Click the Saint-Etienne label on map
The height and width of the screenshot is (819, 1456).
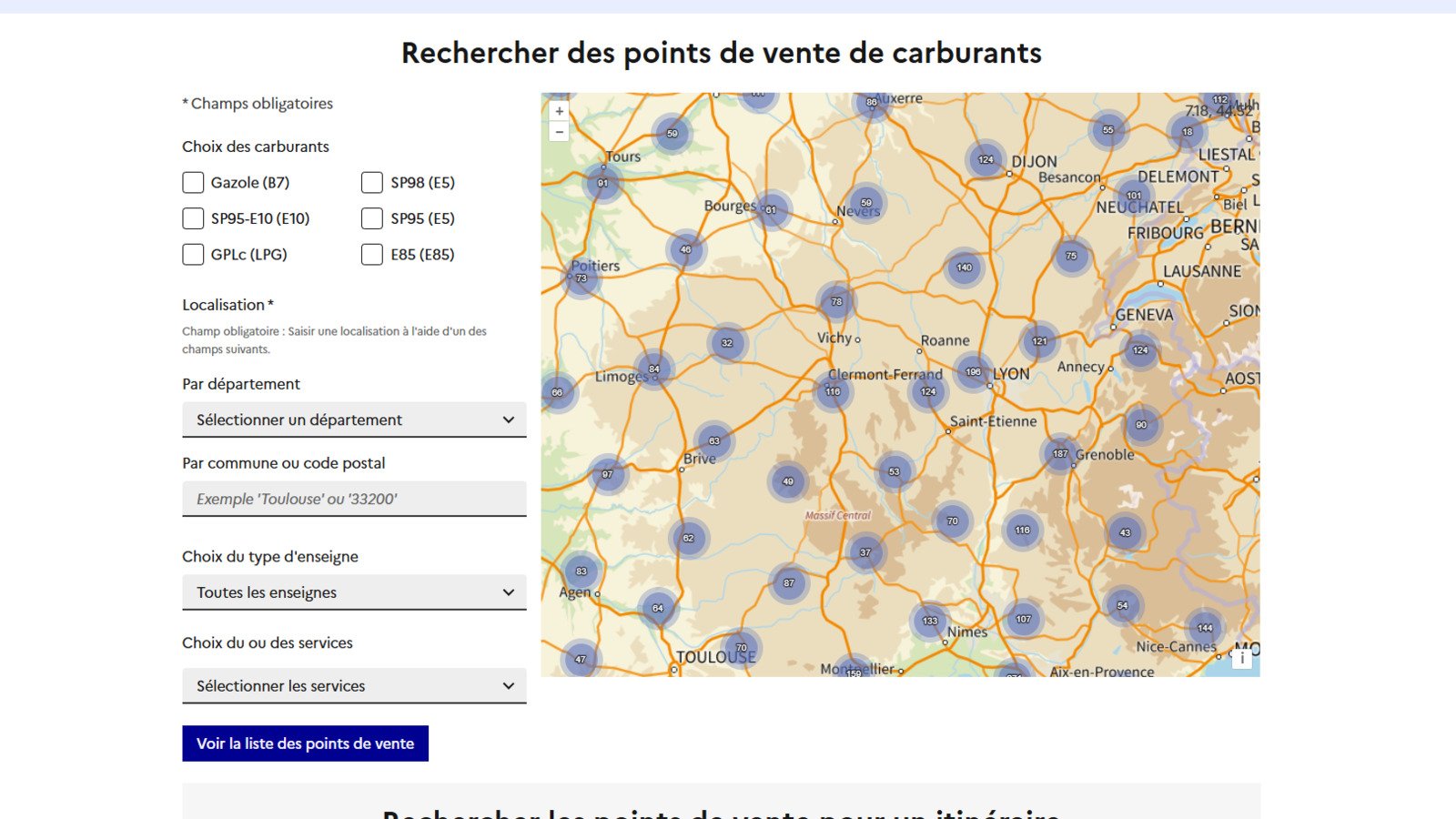(x=993, y=421)
